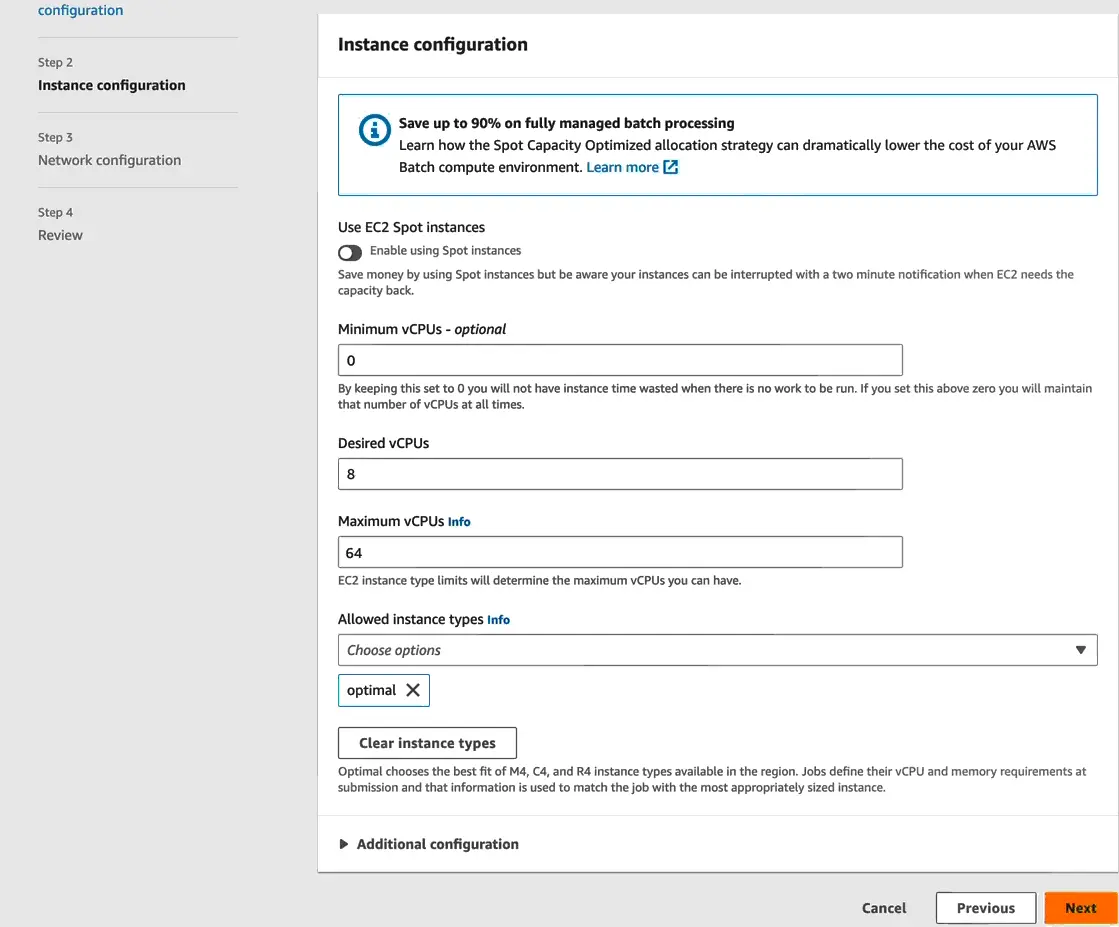Remove the optimal instance type tag
This screenshot has height=927, width=1119.
(x=412, y=690)
